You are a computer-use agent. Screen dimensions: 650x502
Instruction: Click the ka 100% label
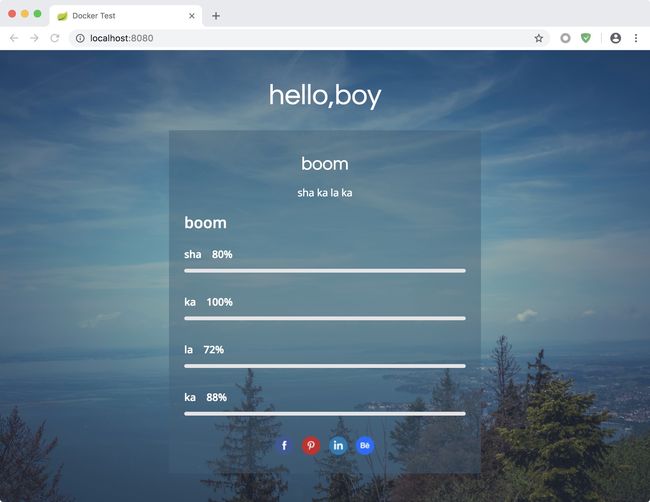pyautogui.click(x=208, y=302)
